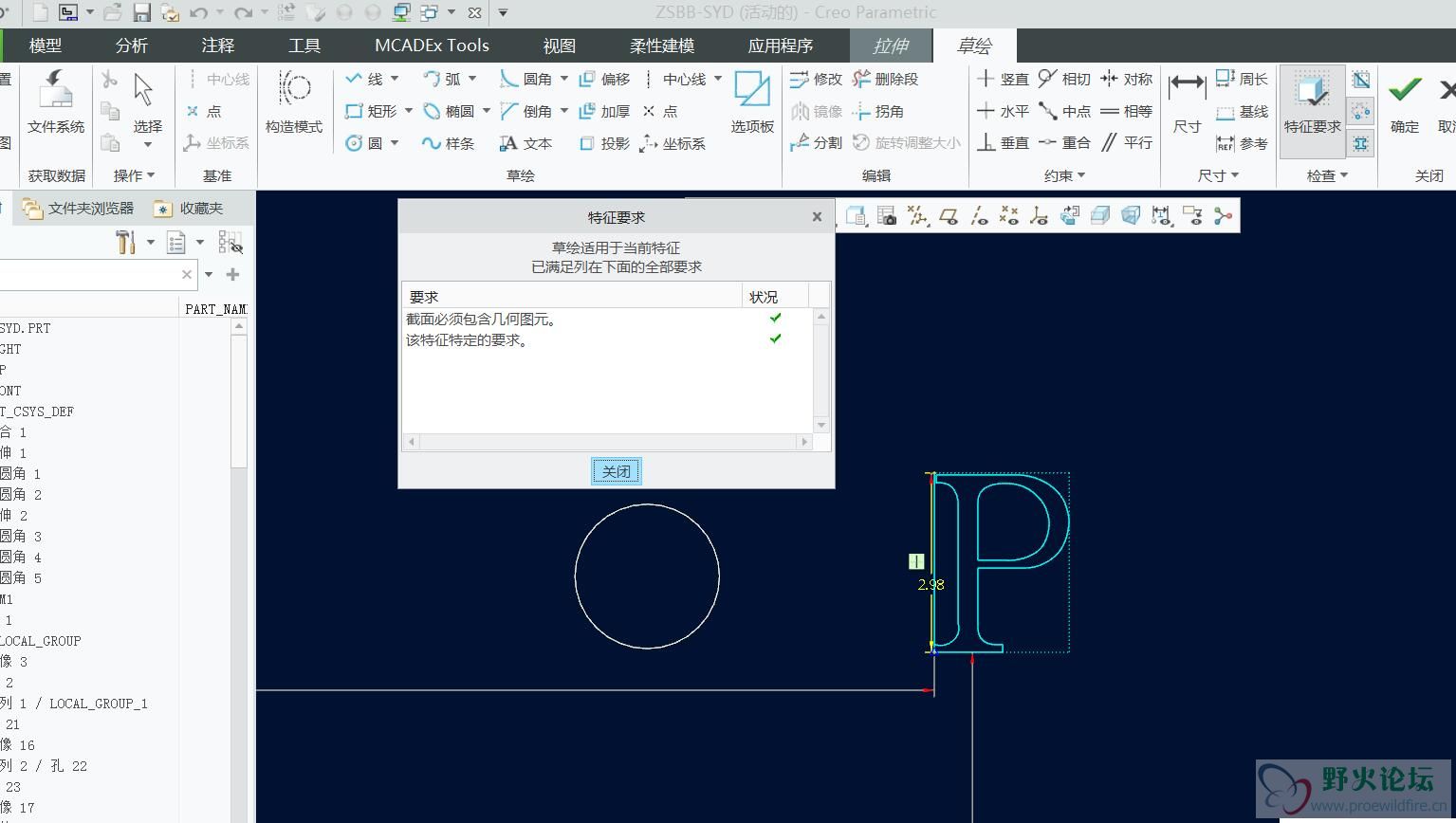
Task: Select the Circle (圆) tool
Action: pyautogui.click(x=363, y=143)
